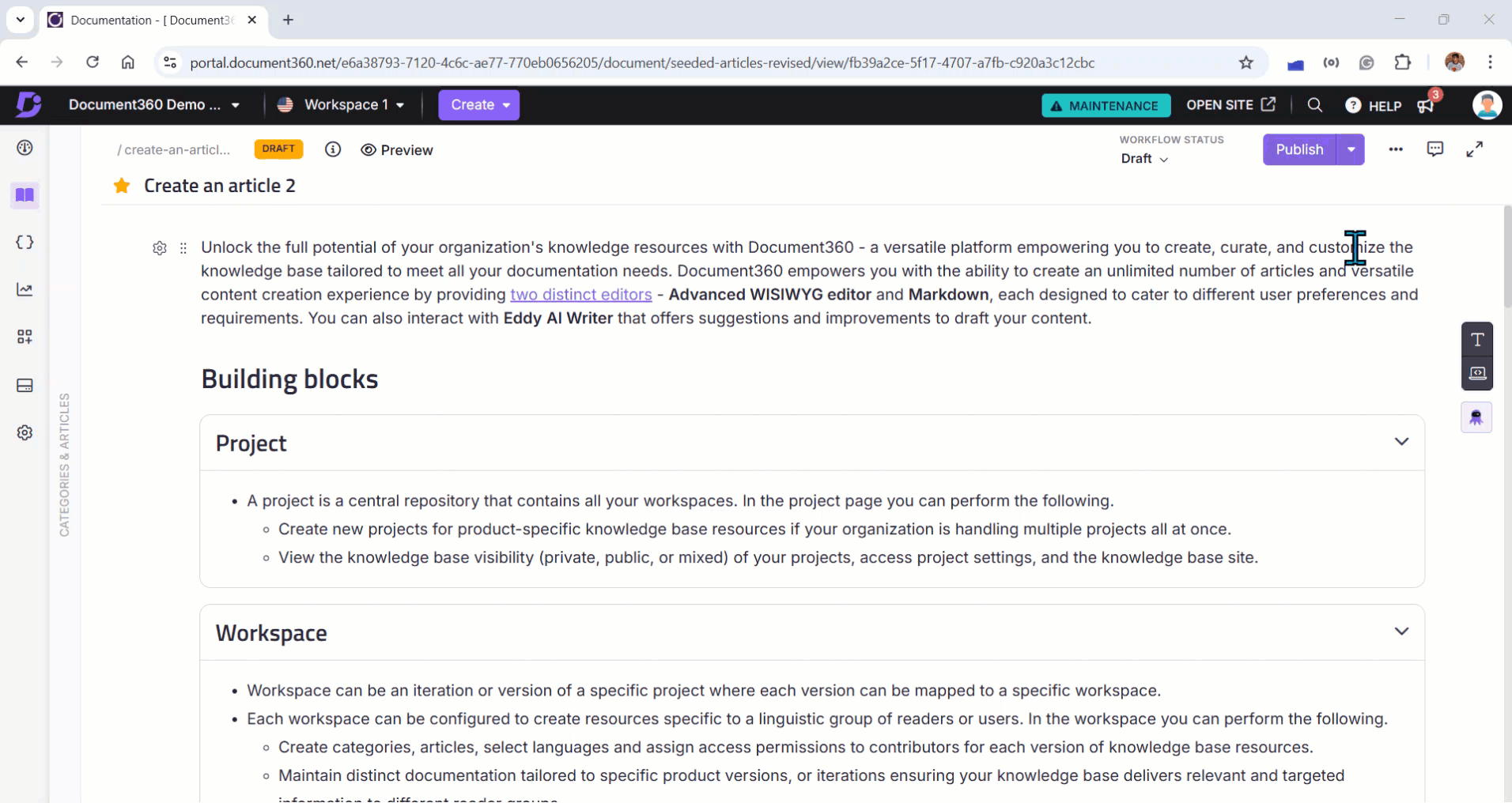Open the search magnifier in top bar

pyautogui.click(x=1314, y=105)
